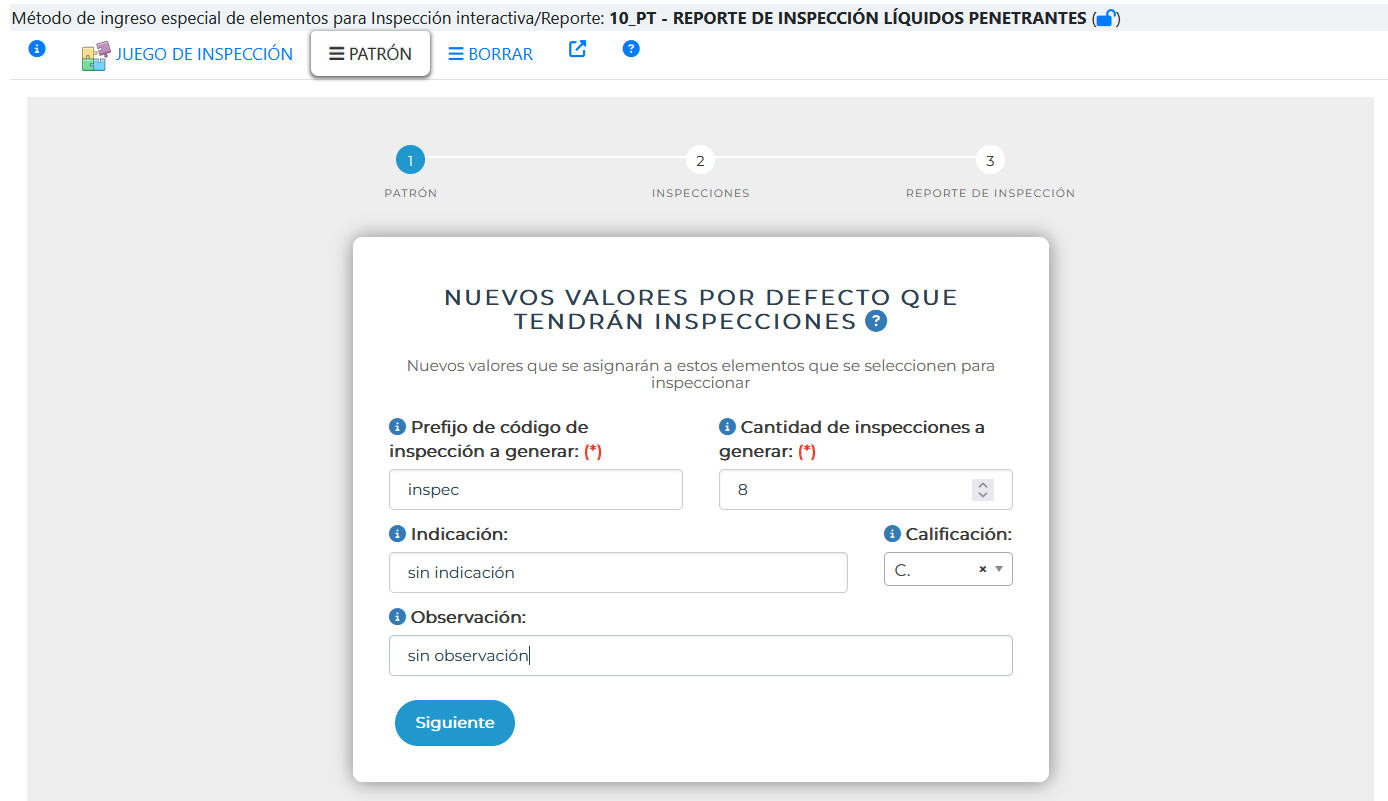Click the blue info icon in the toolbar
The image size is (1388, 801).
pos(37,49)
